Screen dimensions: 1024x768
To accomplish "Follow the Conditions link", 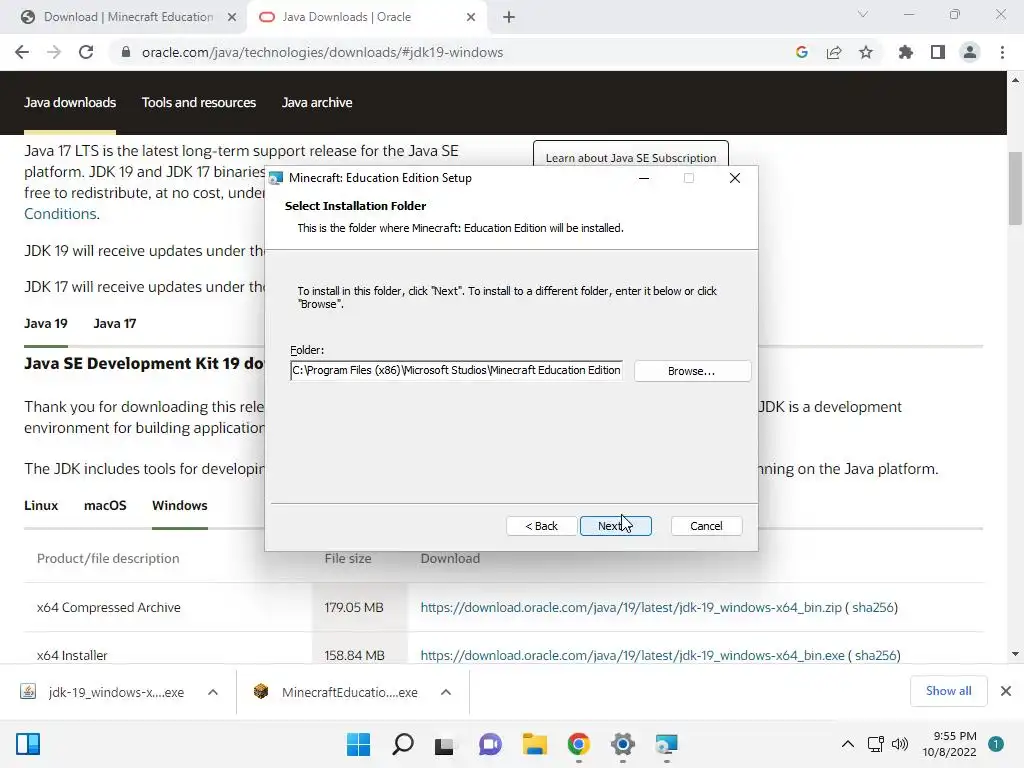I will tap(60, 214).
